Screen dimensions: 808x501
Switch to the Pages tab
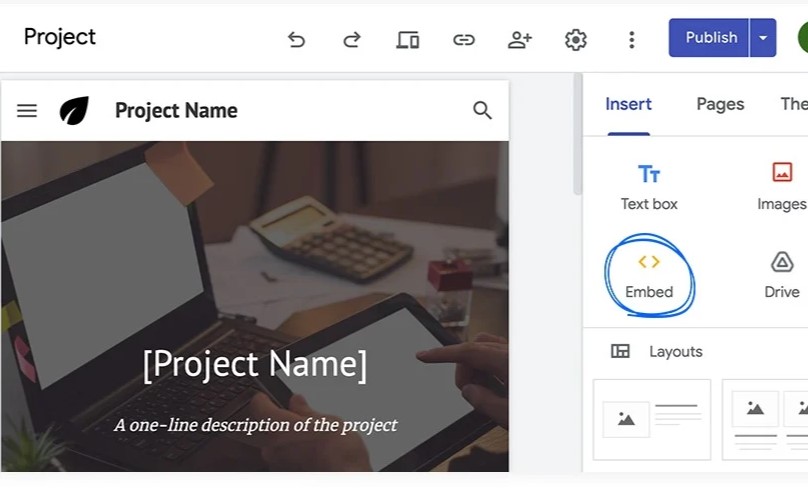tap(720, 104)
